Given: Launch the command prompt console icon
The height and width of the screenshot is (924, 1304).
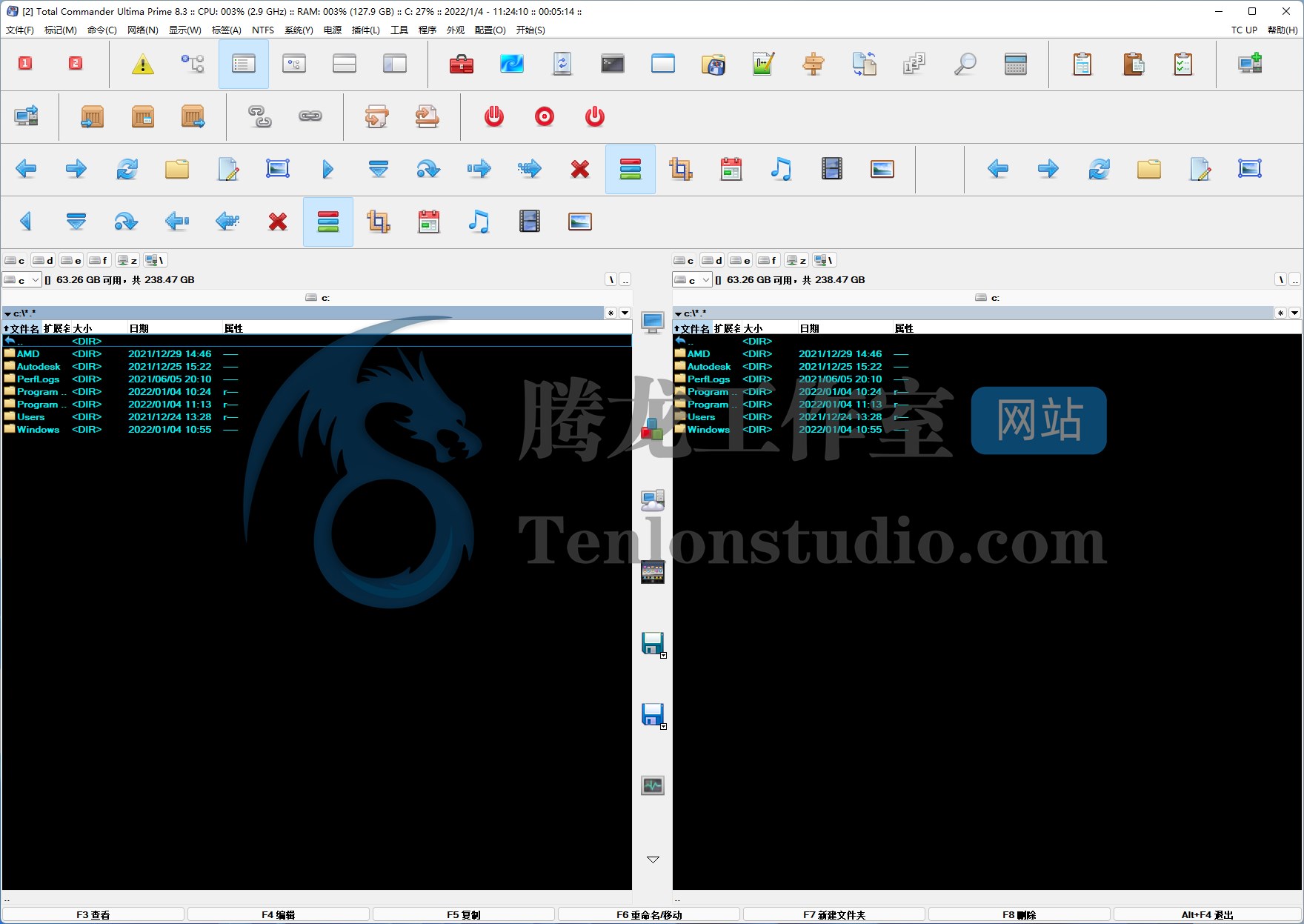Looking at the screenshot, I should click(613, 64).
